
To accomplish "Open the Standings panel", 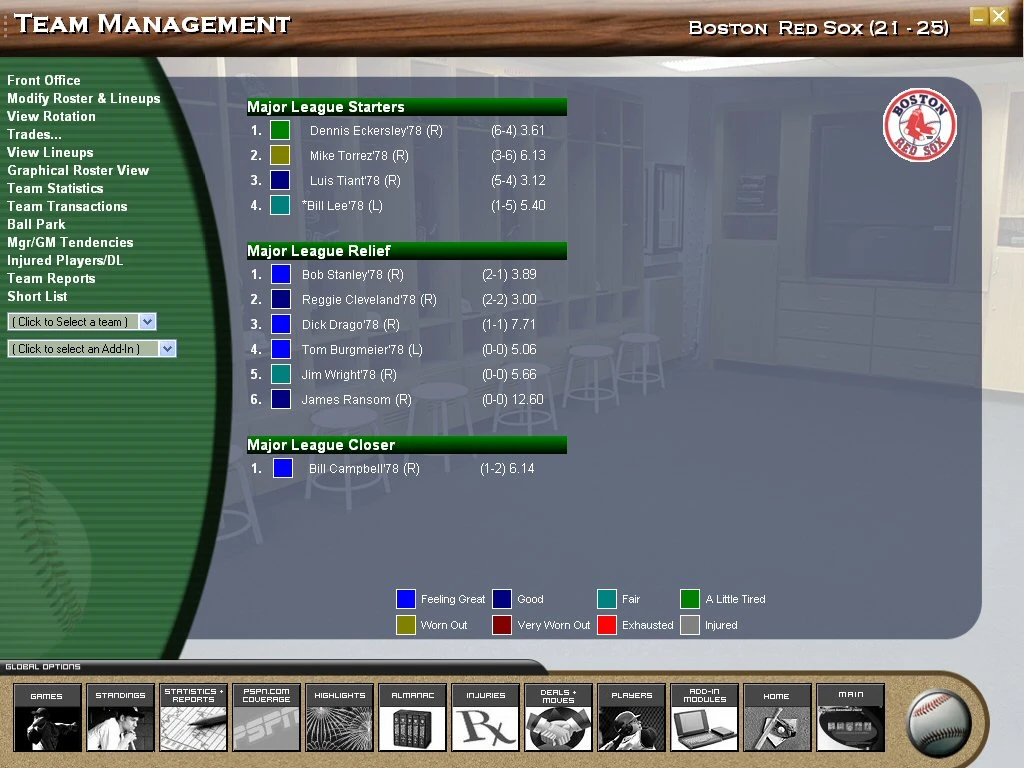I will [120, 717].
